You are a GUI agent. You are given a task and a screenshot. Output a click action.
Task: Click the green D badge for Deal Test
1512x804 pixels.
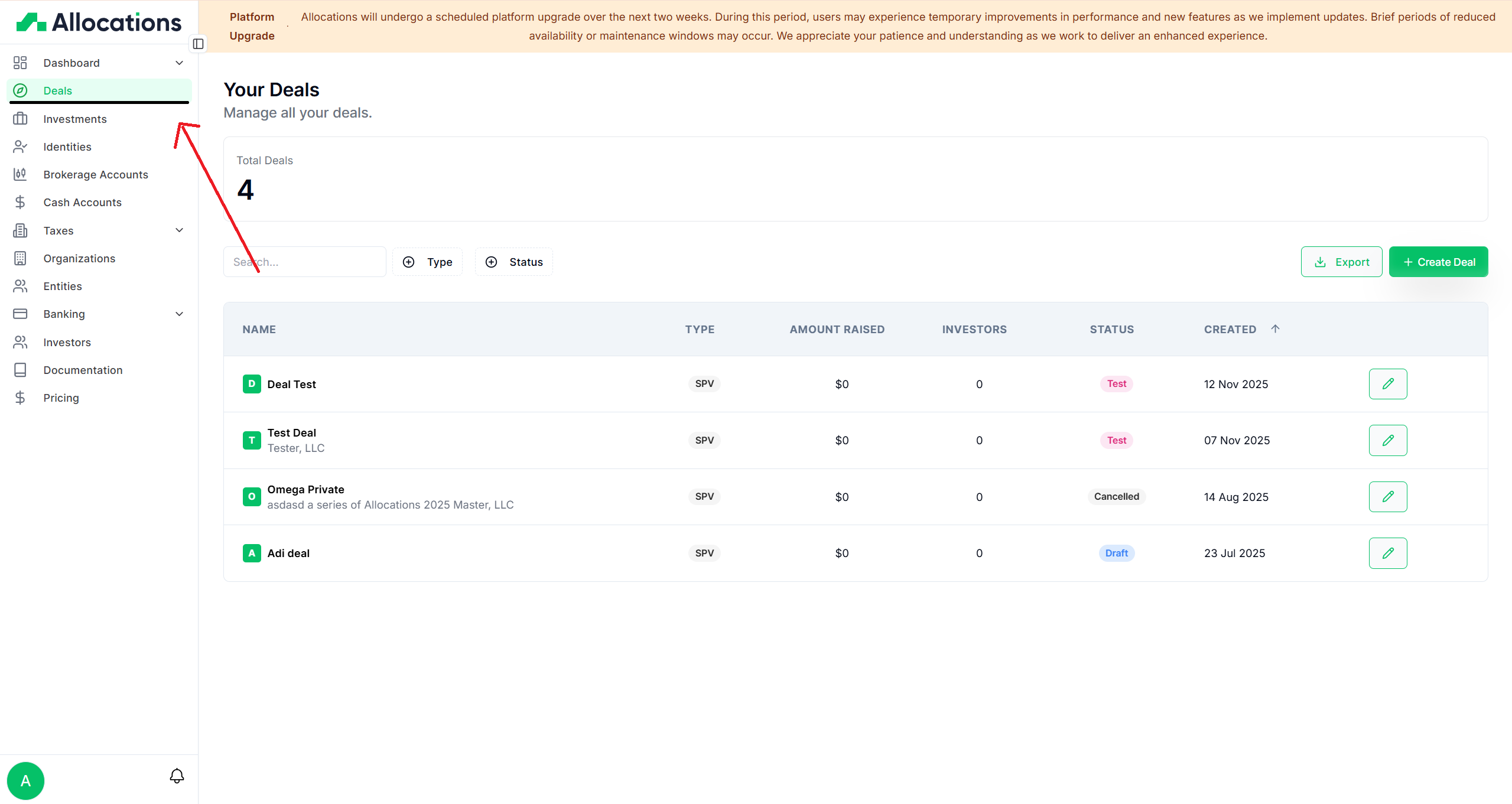click(252, 384)
